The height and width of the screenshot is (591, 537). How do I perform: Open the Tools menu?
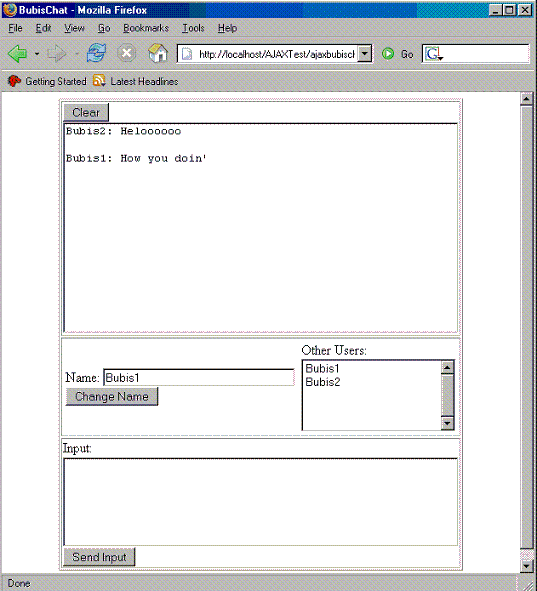click(193, 28)
